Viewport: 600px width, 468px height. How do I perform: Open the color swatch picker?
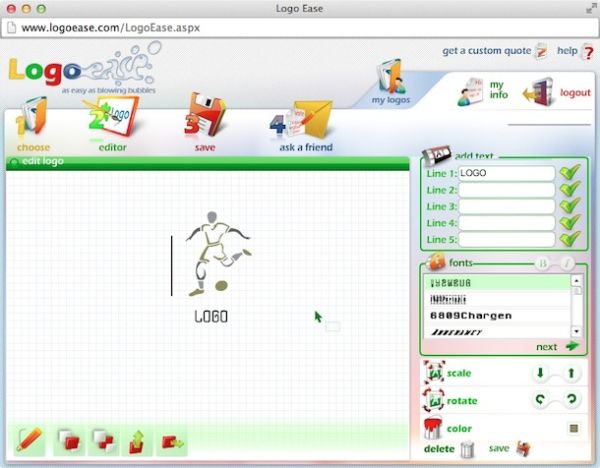[x=574, y=429]
